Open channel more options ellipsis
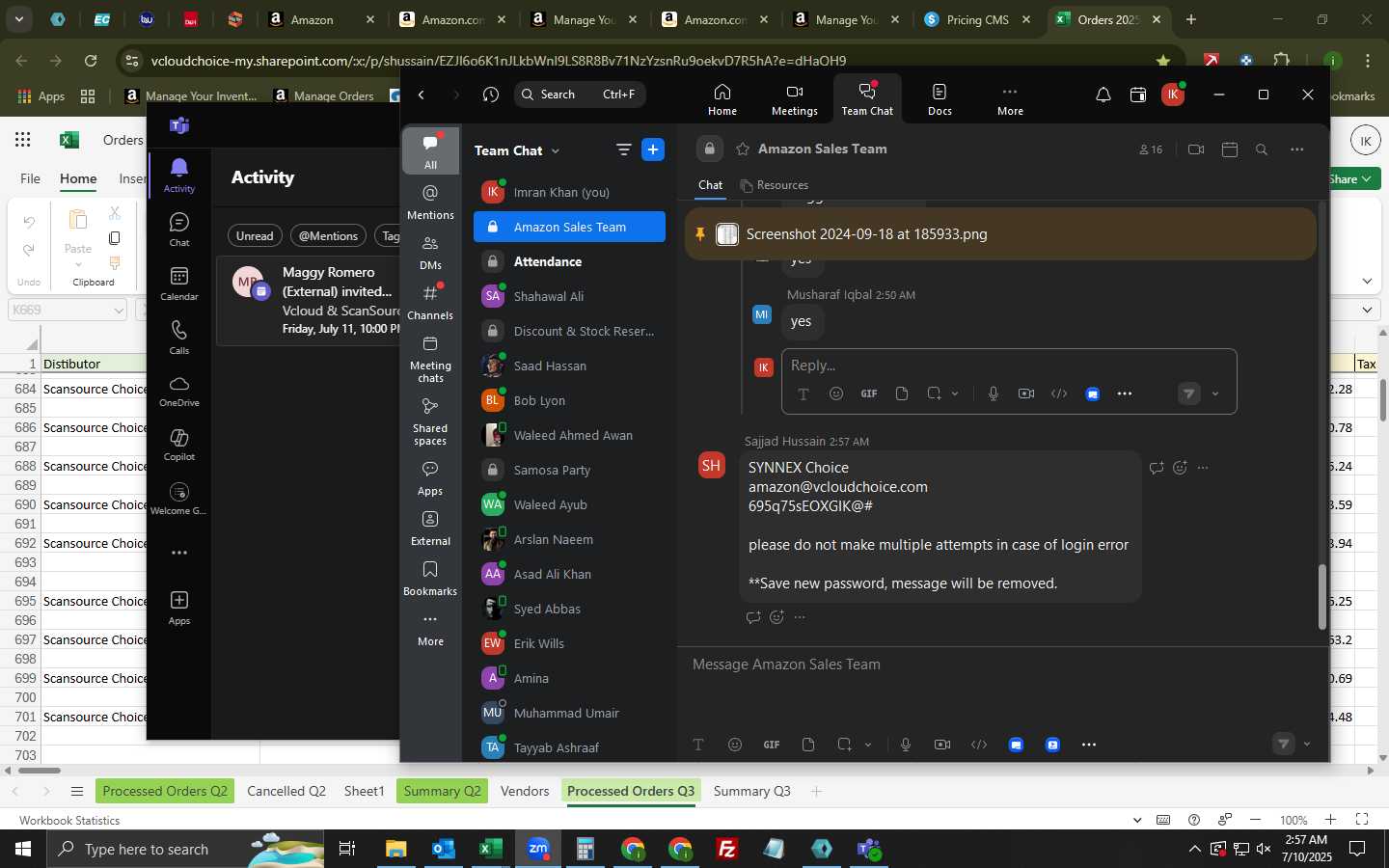 (x=1297, y=149)
